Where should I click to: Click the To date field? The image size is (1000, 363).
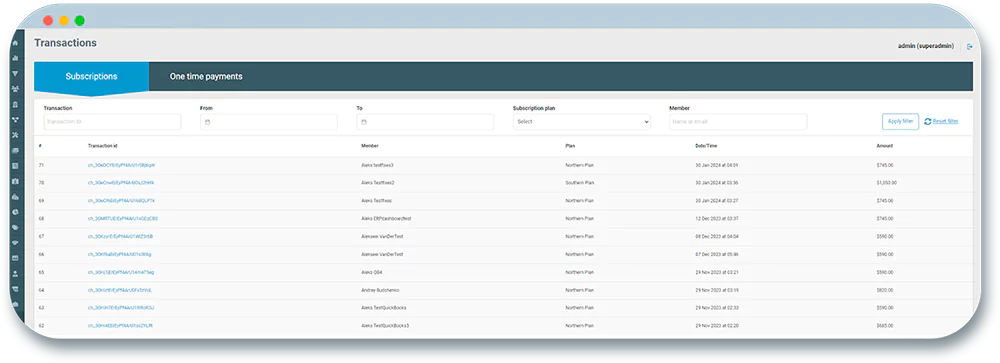[x=425, y=122]
